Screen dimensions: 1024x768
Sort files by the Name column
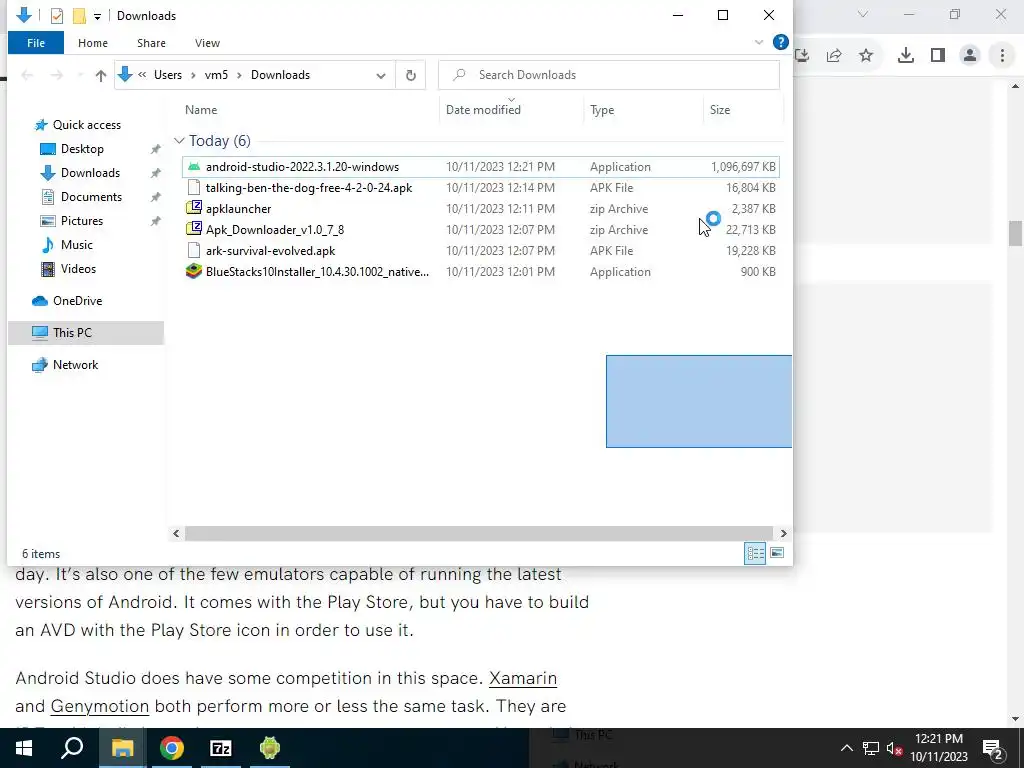coord(201,110)
